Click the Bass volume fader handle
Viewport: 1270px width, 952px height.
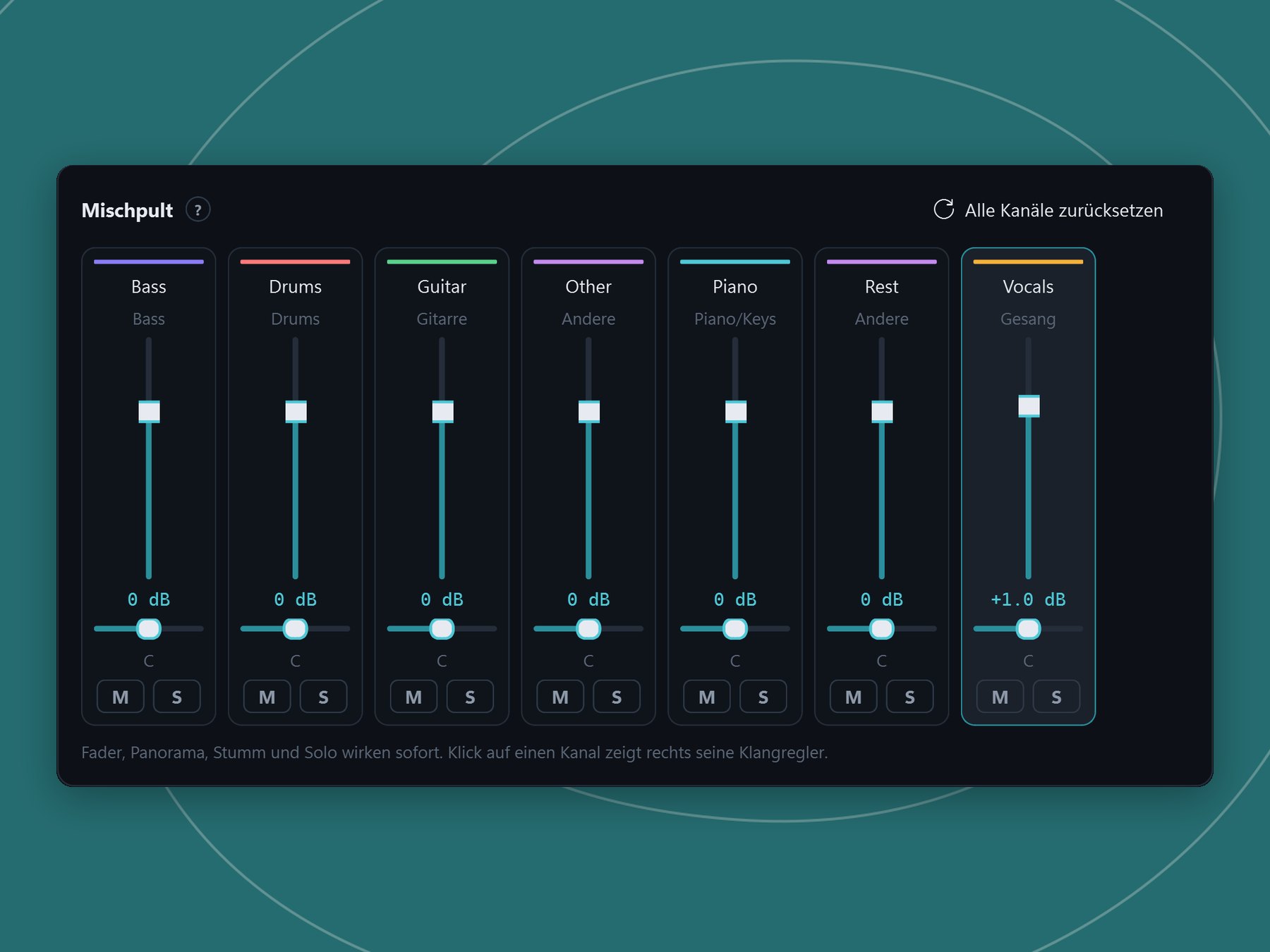pos(149,412)
